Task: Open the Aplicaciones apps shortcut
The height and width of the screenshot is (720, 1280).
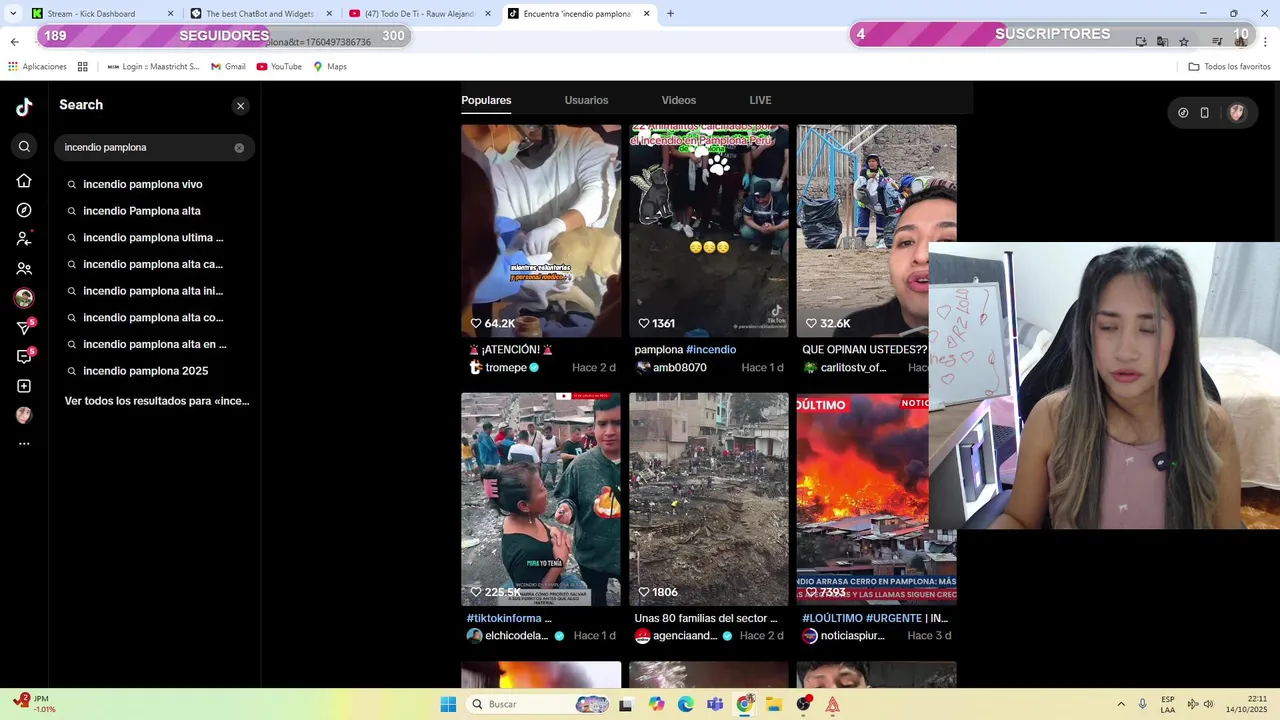Action: click(x=37, y=67)
